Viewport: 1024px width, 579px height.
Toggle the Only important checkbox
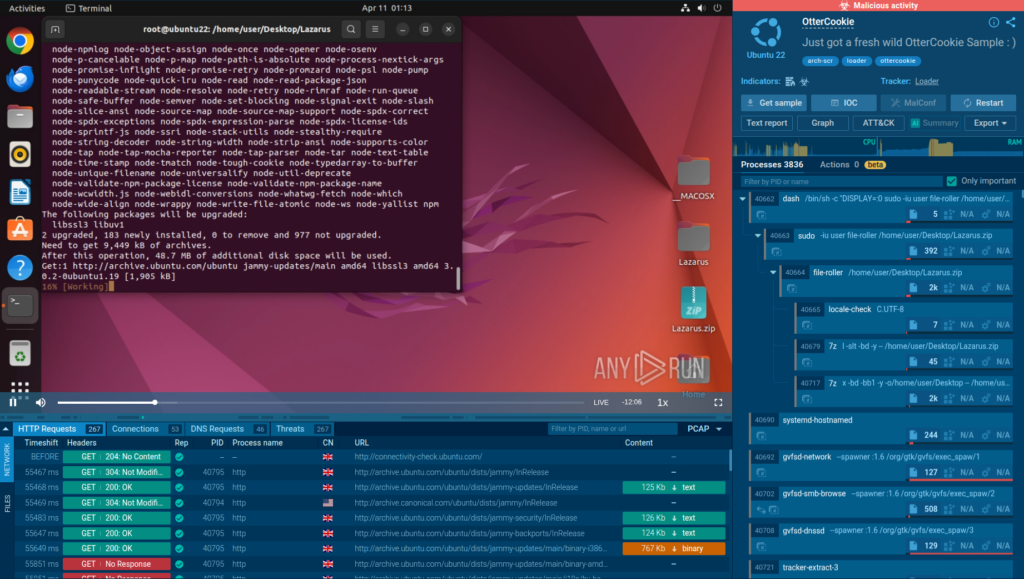coord(951,181)
